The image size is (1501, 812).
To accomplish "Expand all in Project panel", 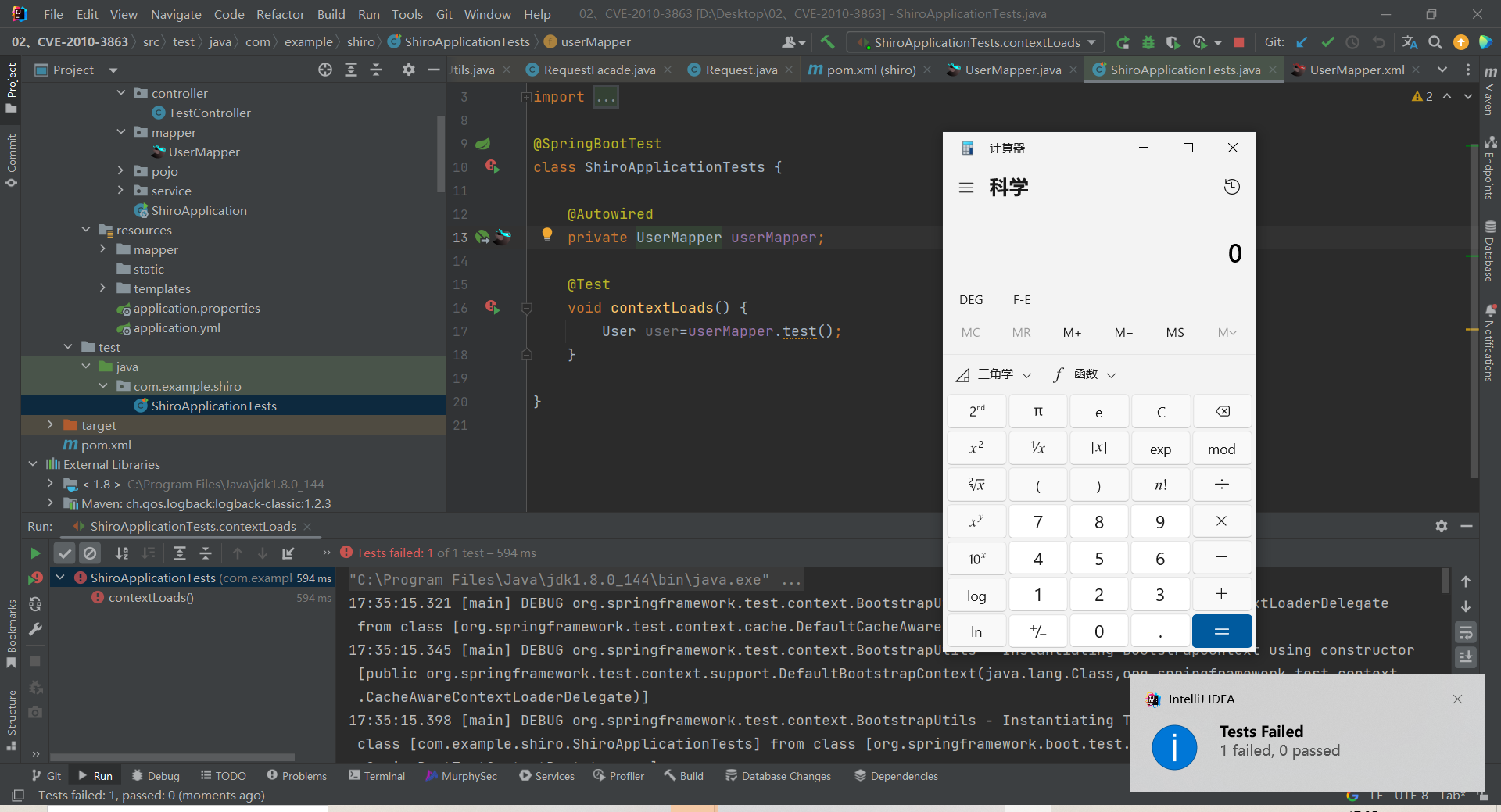I will 351,70.
